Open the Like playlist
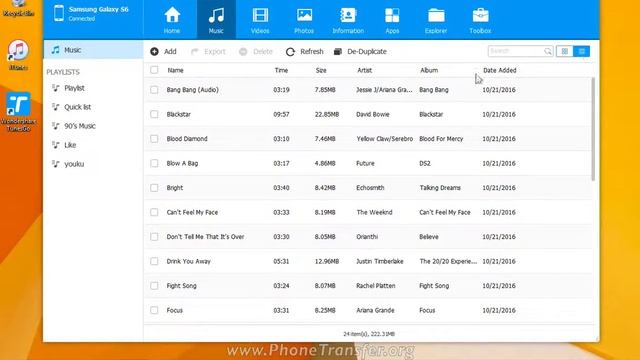 click(70, 145)
